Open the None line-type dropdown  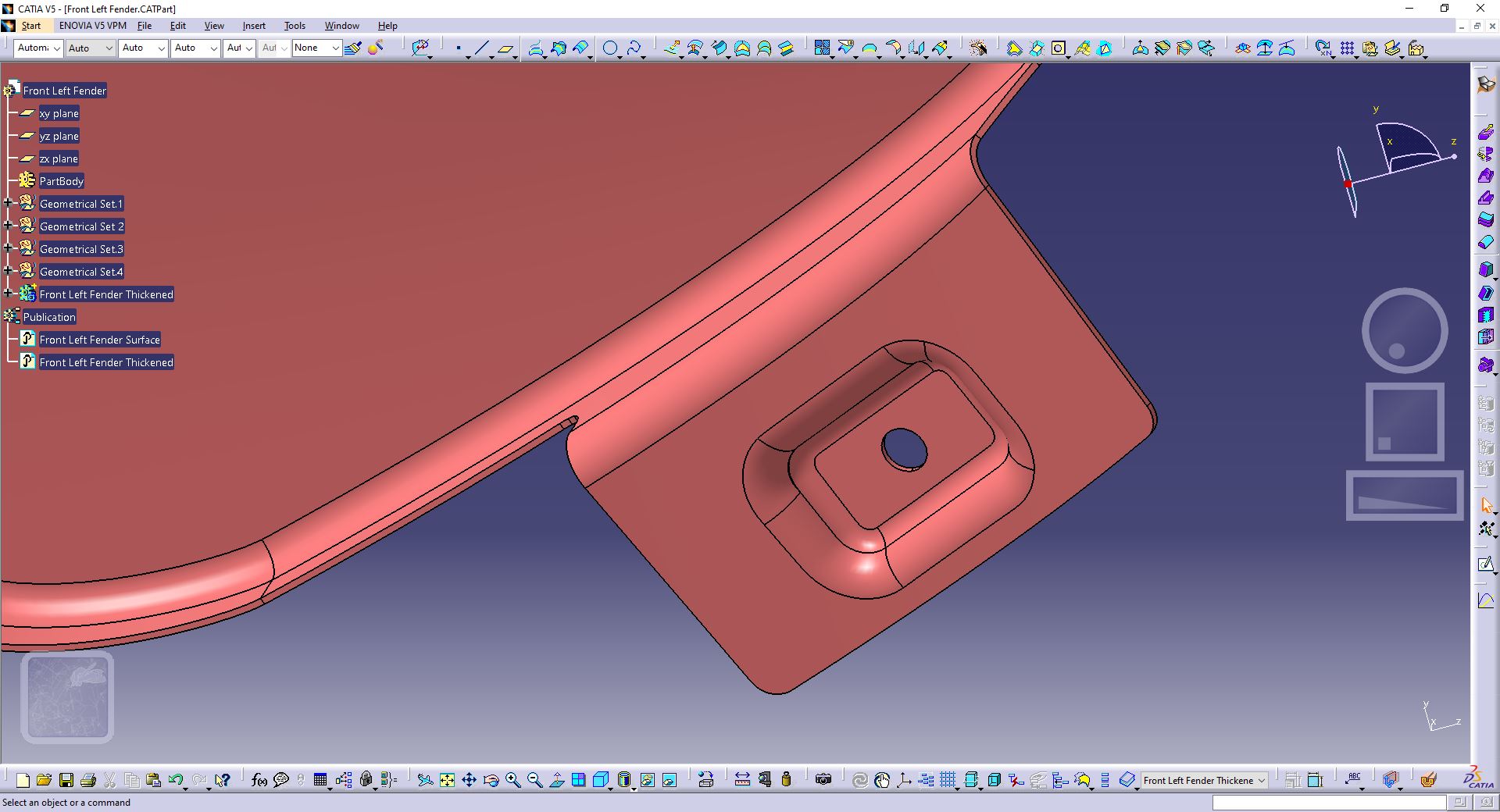[x=316, y=48]
